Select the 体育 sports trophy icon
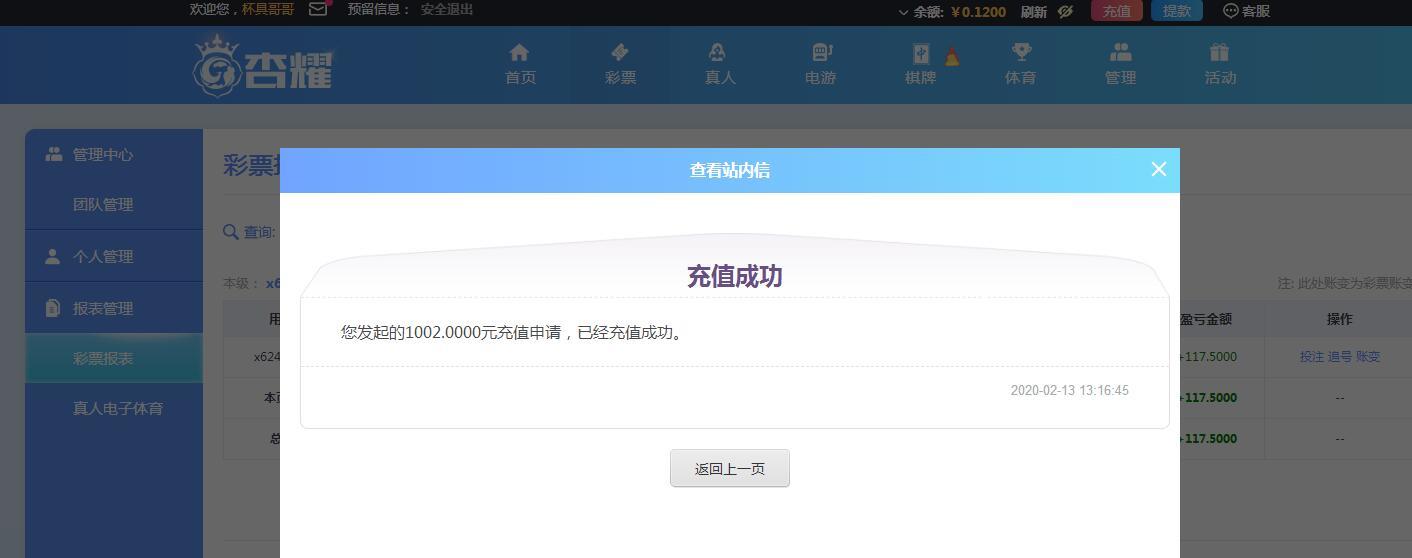This screenshot has height=558, width=1412. pos(1020,53)
